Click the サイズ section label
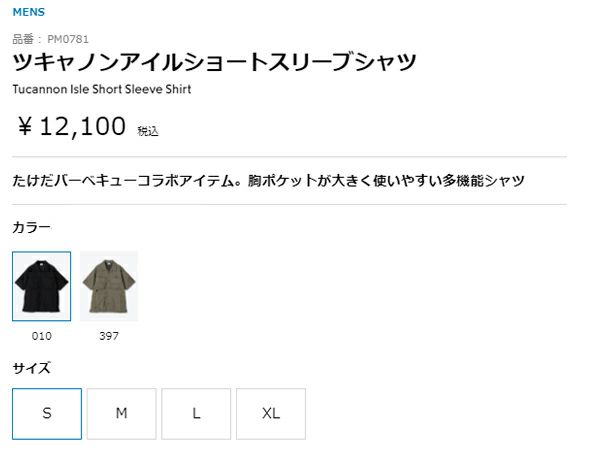 tap(31, 368)
